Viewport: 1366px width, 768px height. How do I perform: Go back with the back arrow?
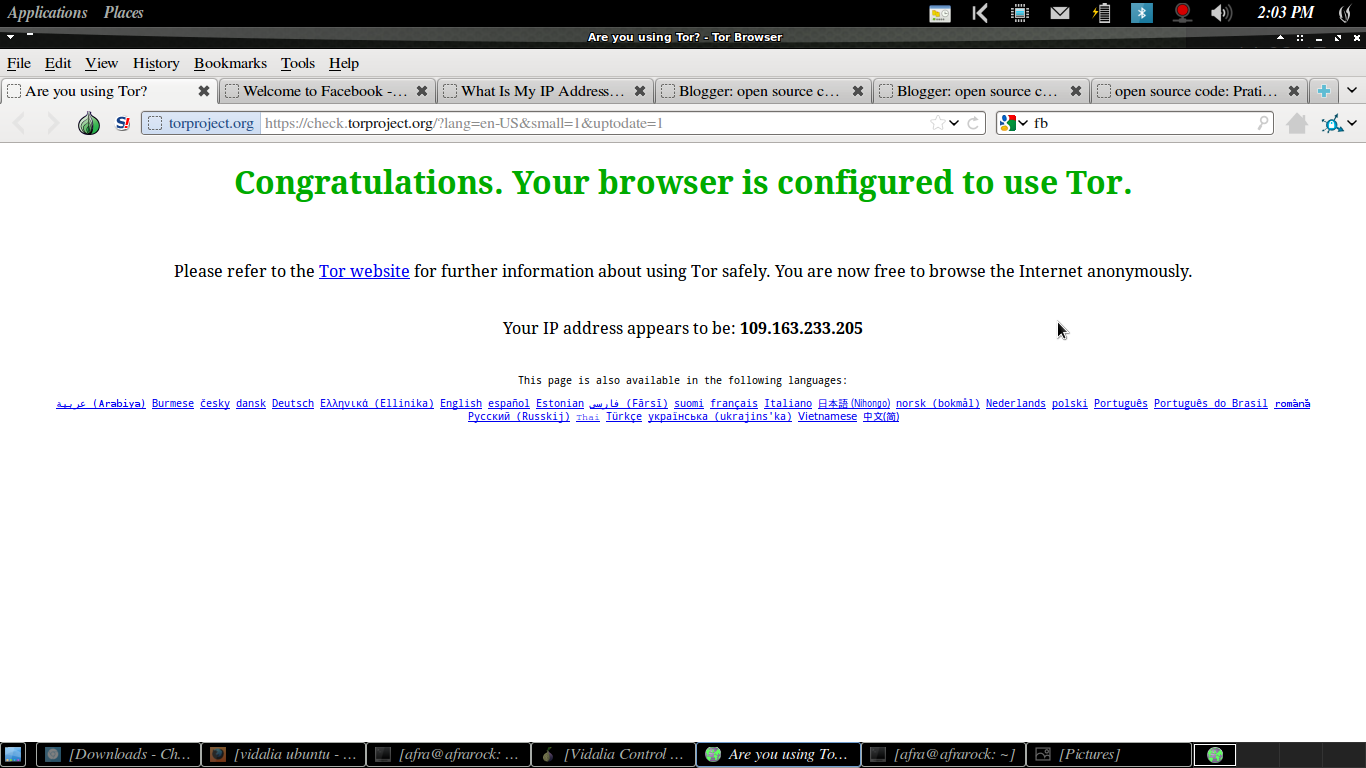click(20, 123)
